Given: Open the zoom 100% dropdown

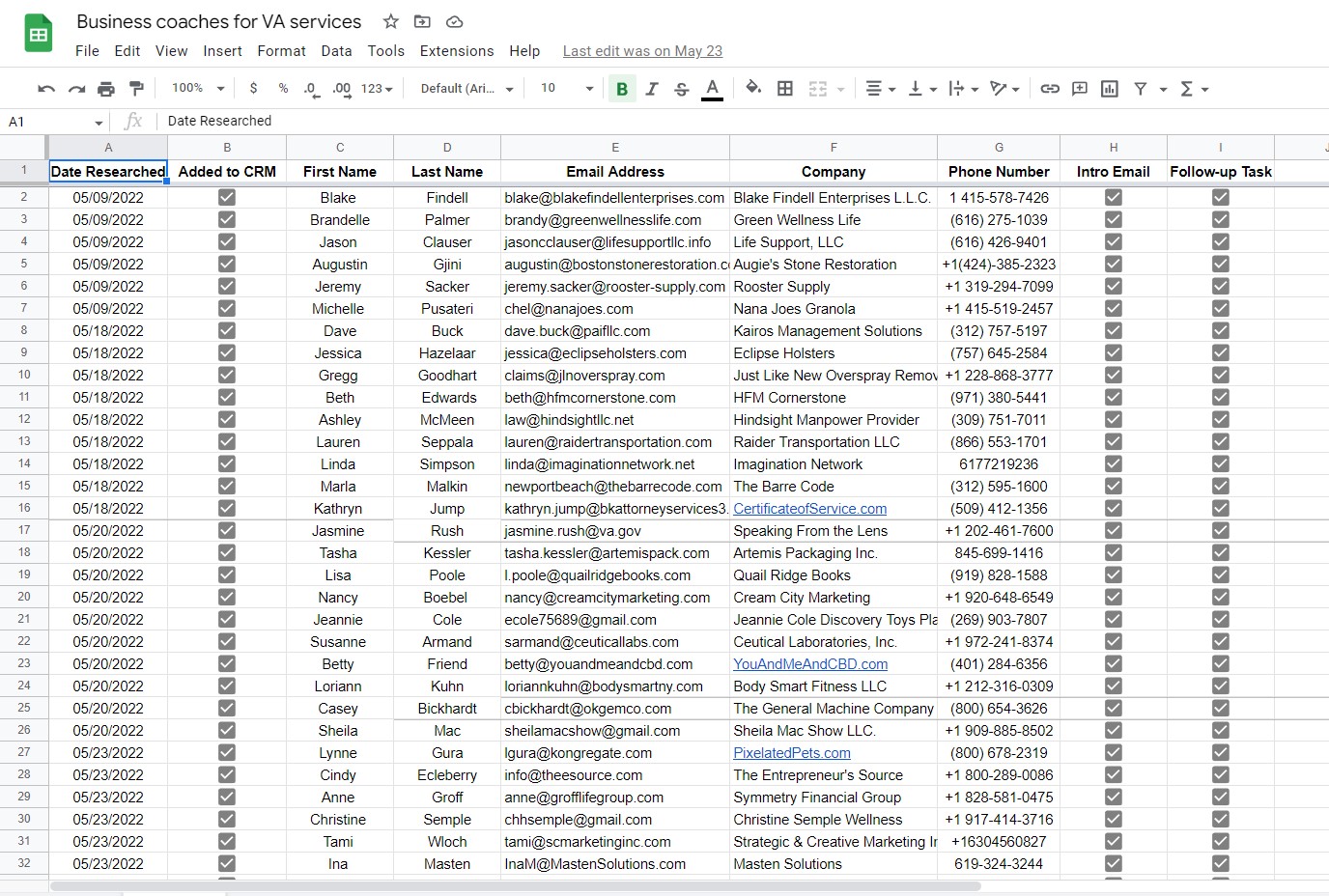Looking at the screenshot, I should [x=198, y=88].
